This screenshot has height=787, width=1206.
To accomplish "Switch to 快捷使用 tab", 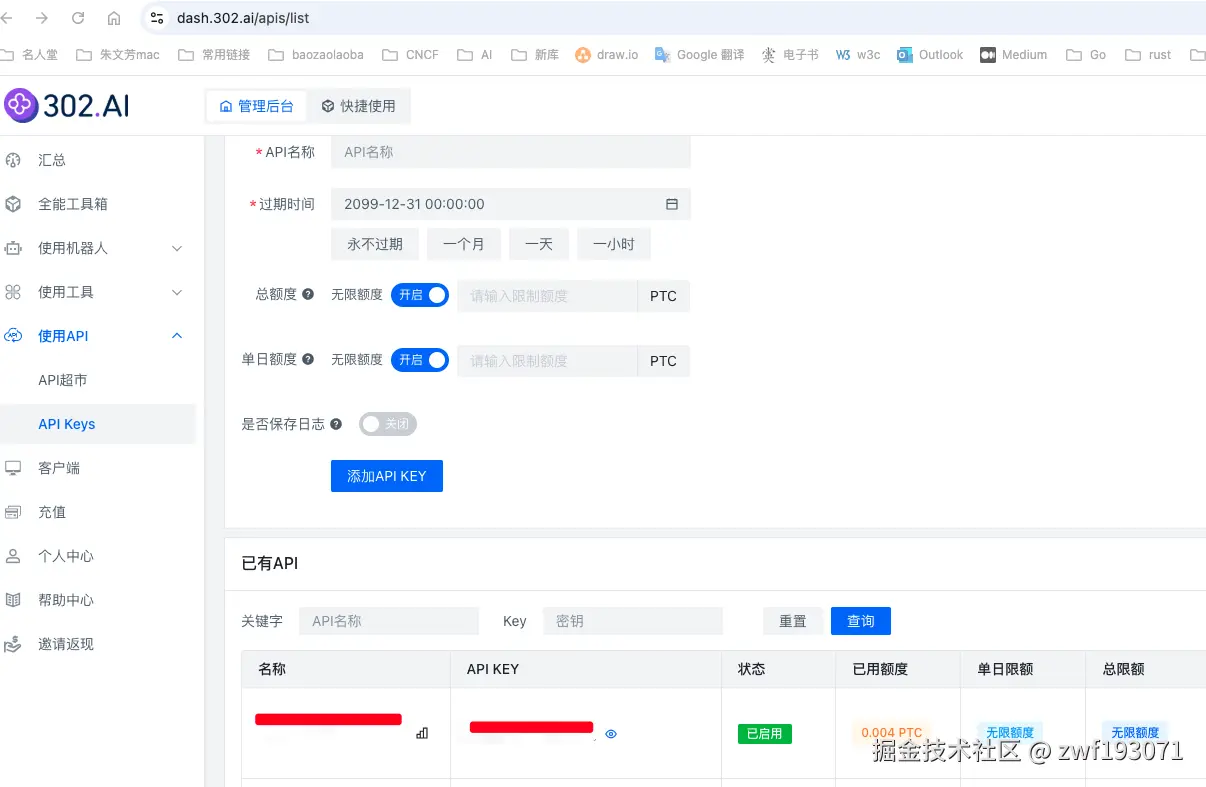I will (x=358, y=106).
